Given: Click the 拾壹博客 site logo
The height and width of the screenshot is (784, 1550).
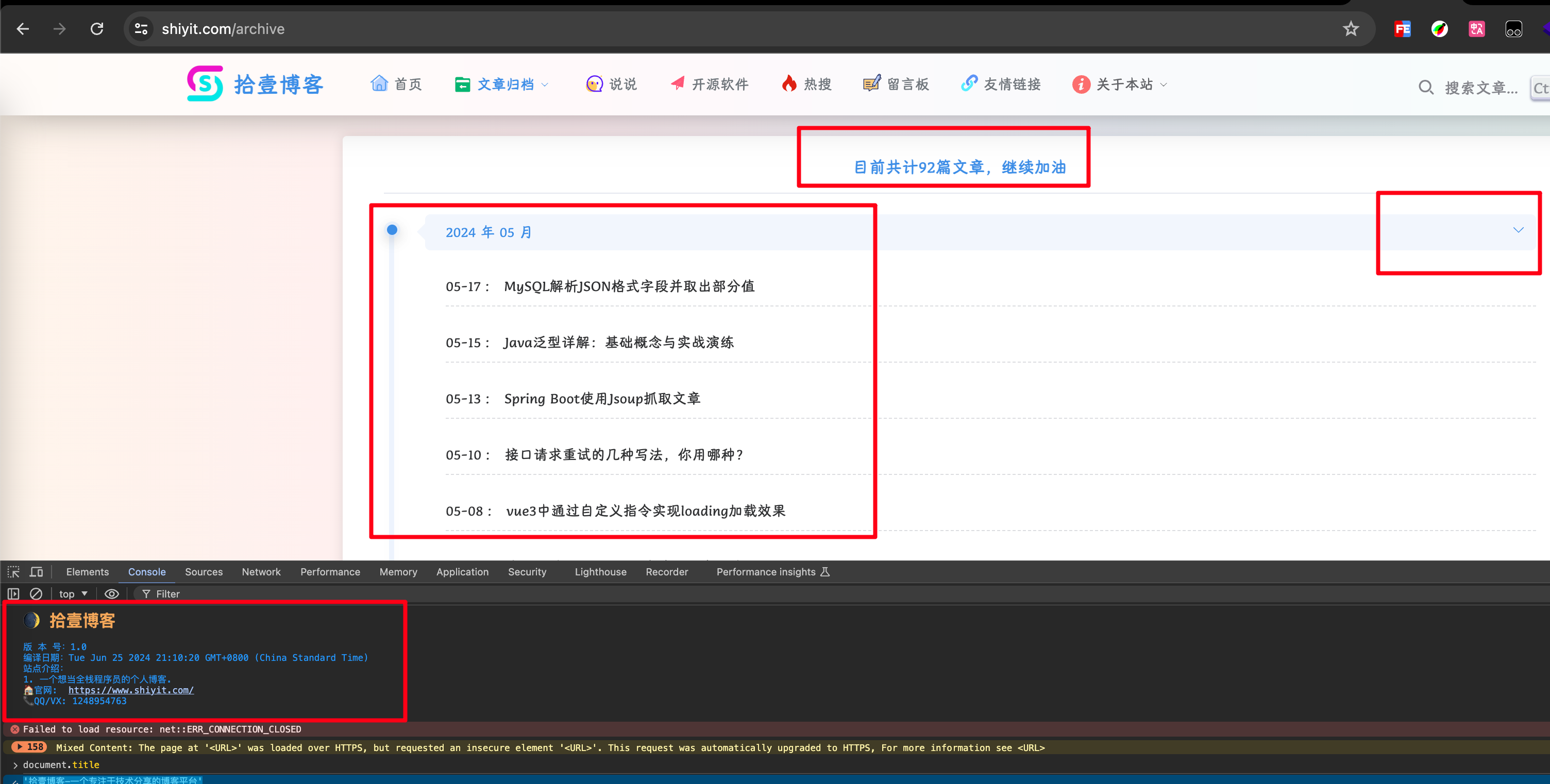Looking at the screenshot, I should 255,83.
